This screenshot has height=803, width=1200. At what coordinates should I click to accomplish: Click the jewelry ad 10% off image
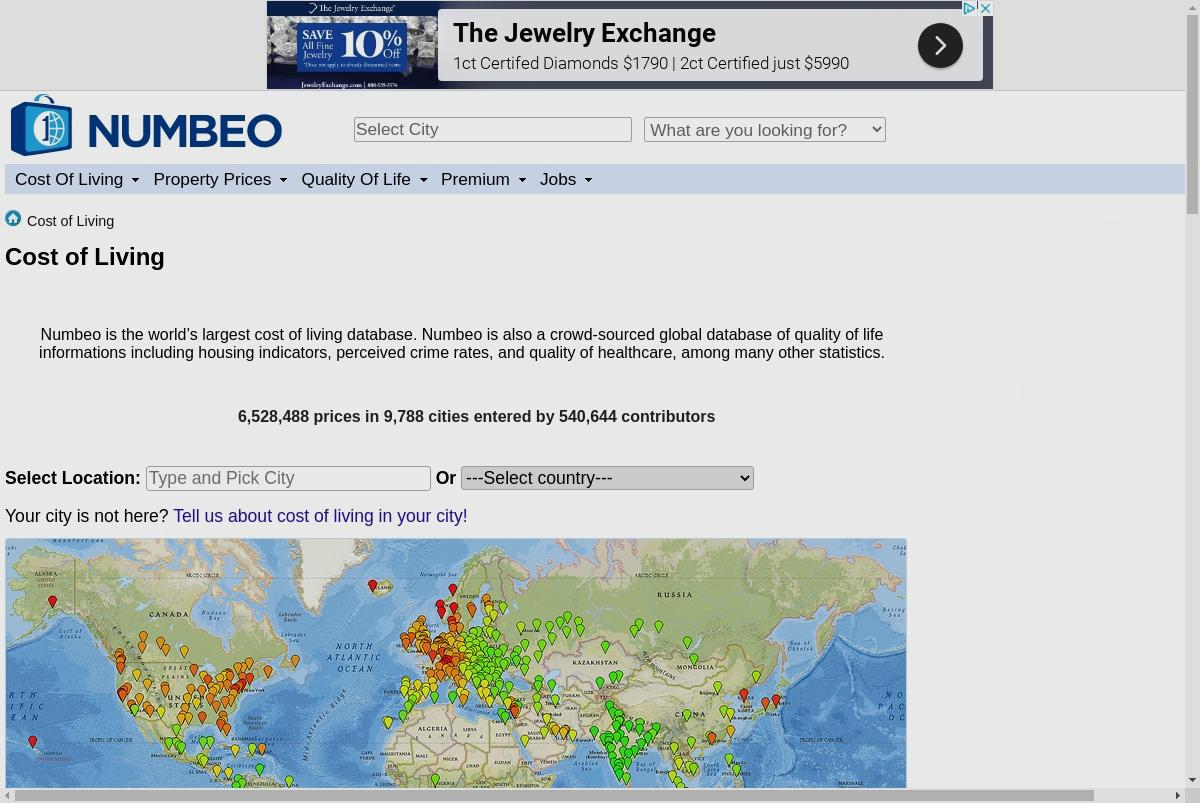[352, 45]
